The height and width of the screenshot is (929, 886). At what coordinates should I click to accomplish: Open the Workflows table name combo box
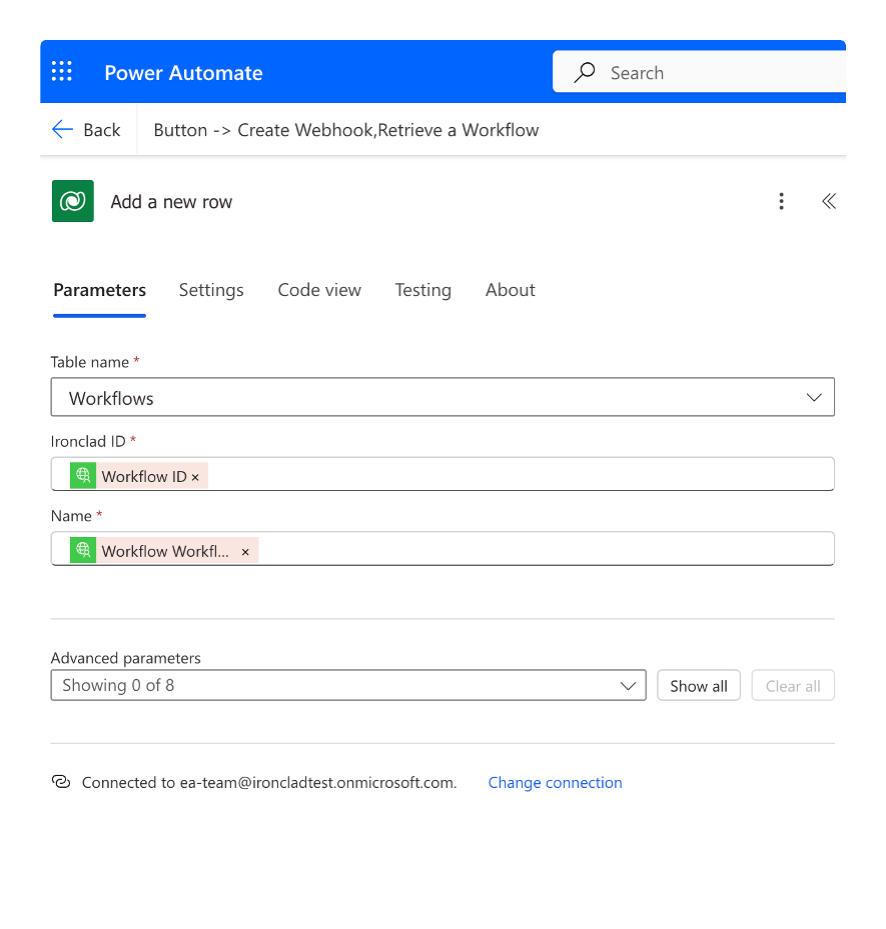pos(443,397)
